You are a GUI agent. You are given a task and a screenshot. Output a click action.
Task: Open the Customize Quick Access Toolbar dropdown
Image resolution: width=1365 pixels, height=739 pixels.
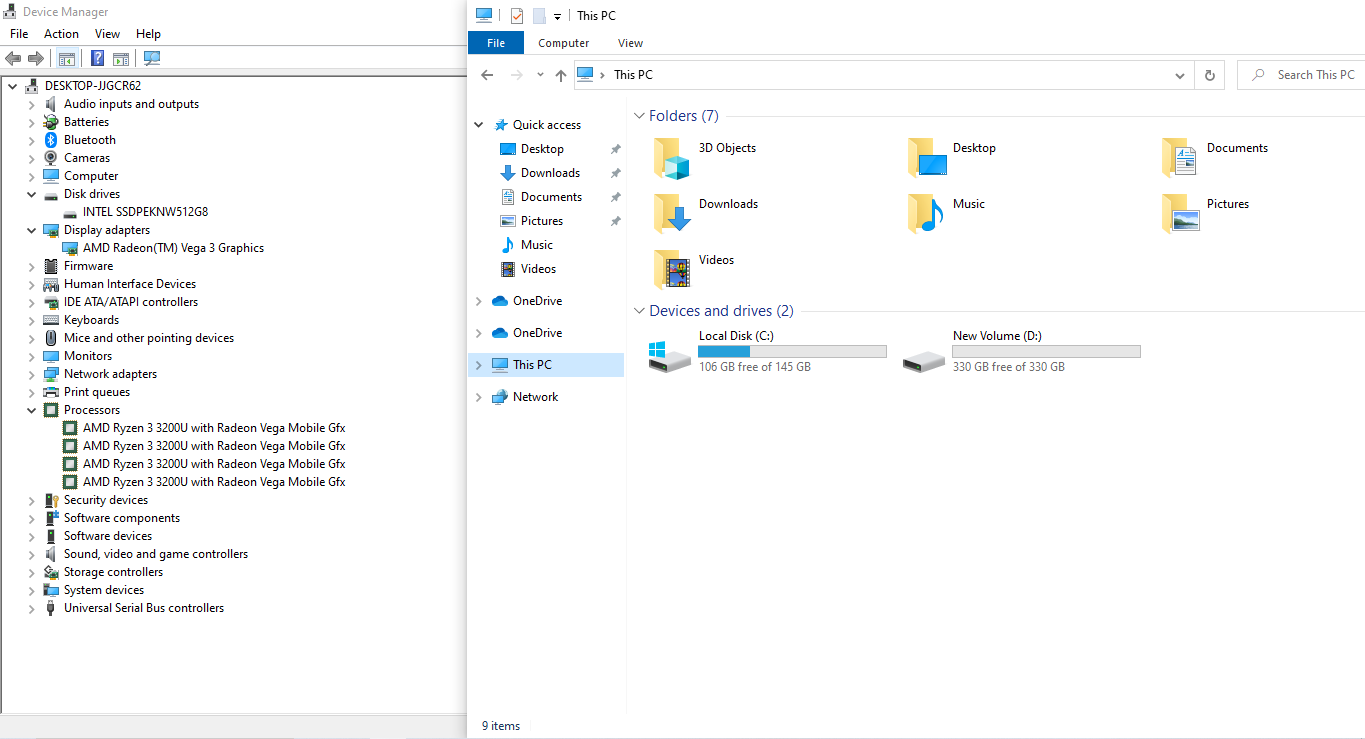pos(557,17)
